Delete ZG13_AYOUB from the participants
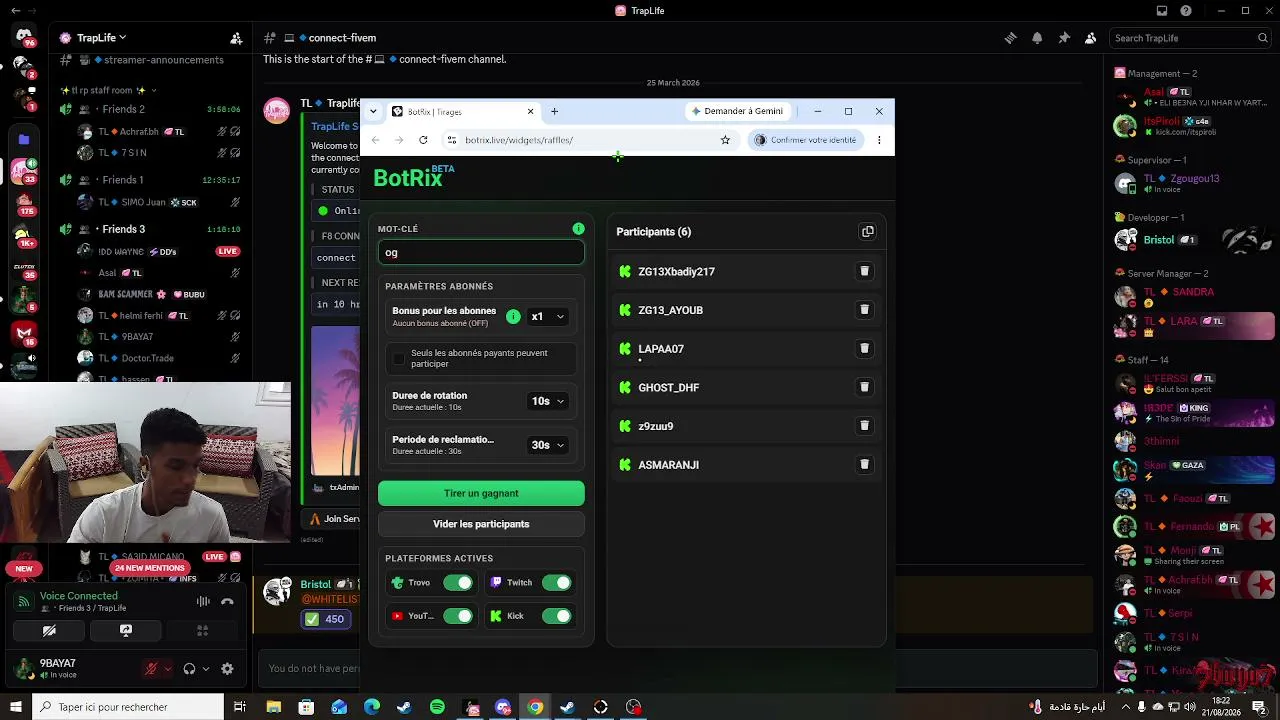Image resolution: width=1280 pixels, height=720 pixels. pos(865,310)
